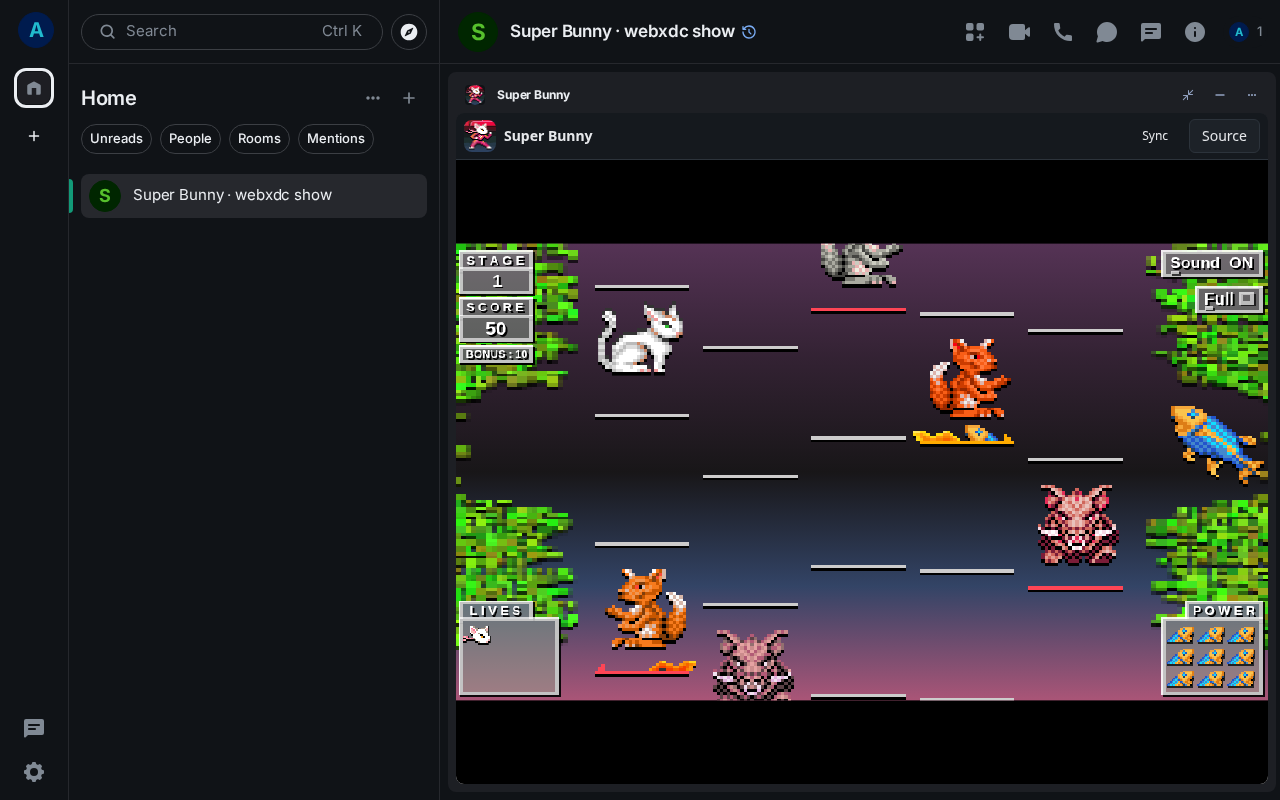1280x800 pixels.
Task: Click room avatar in header
Action: [478, 32]
